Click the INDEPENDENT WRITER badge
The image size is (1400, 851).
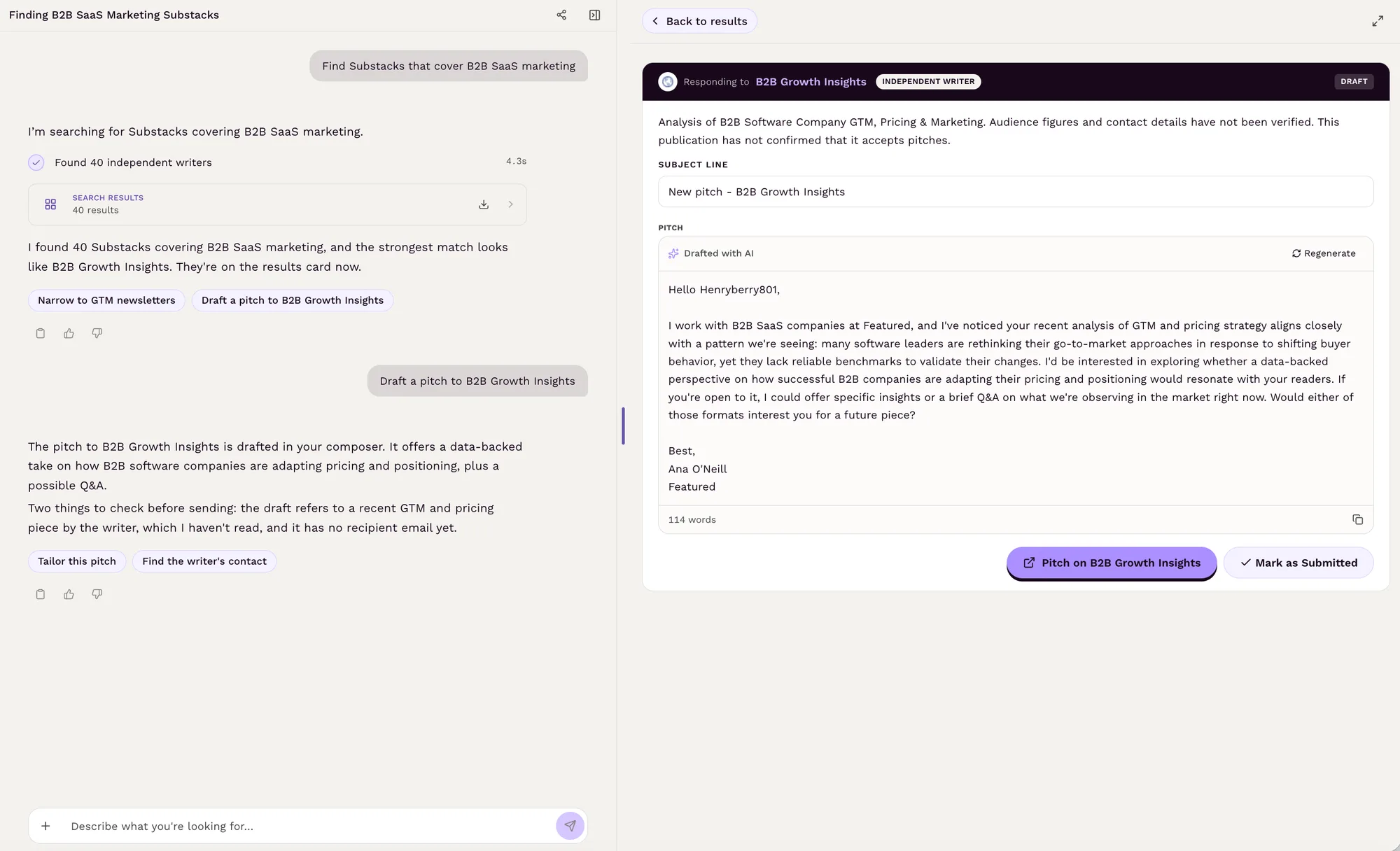tap(928, 82)
